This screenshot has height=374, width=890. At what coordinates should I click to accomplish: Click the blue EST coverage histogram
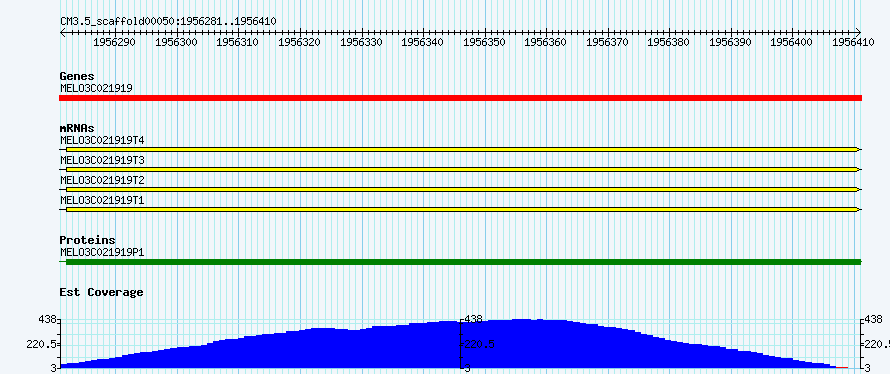454,343
